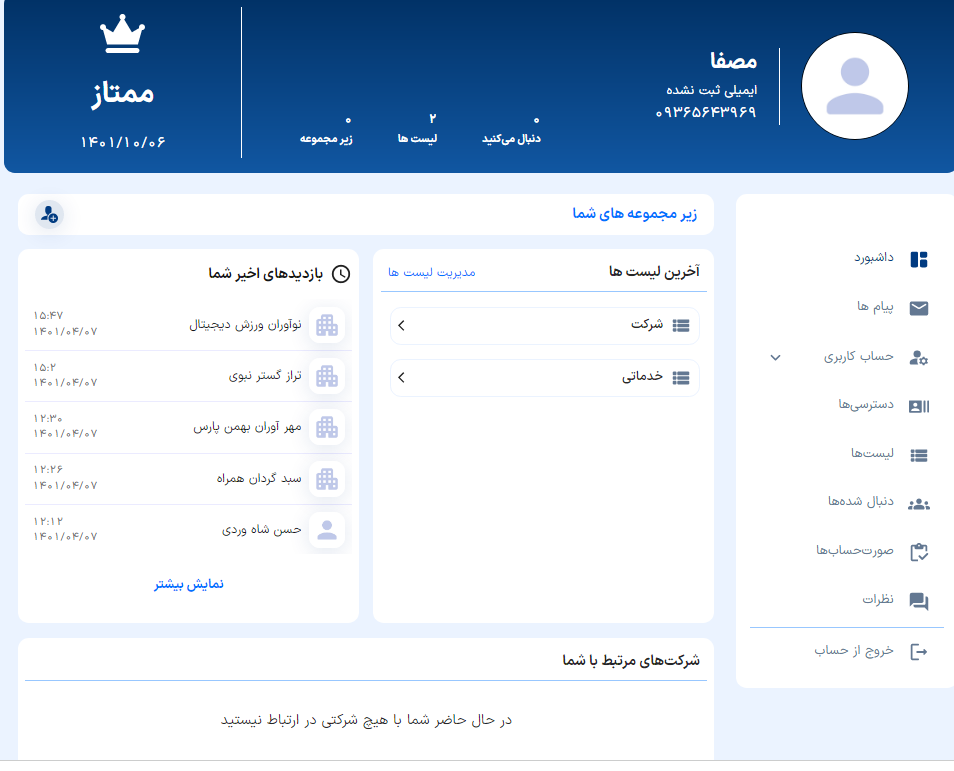This screenshot has width=954, height=771.
Task: Expand the حساب کاربری dropdown chevron
Action: tap(775, 357)
